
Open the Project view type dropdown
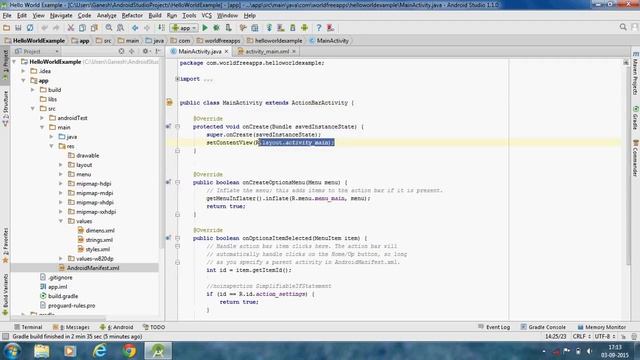coord(37,51)
